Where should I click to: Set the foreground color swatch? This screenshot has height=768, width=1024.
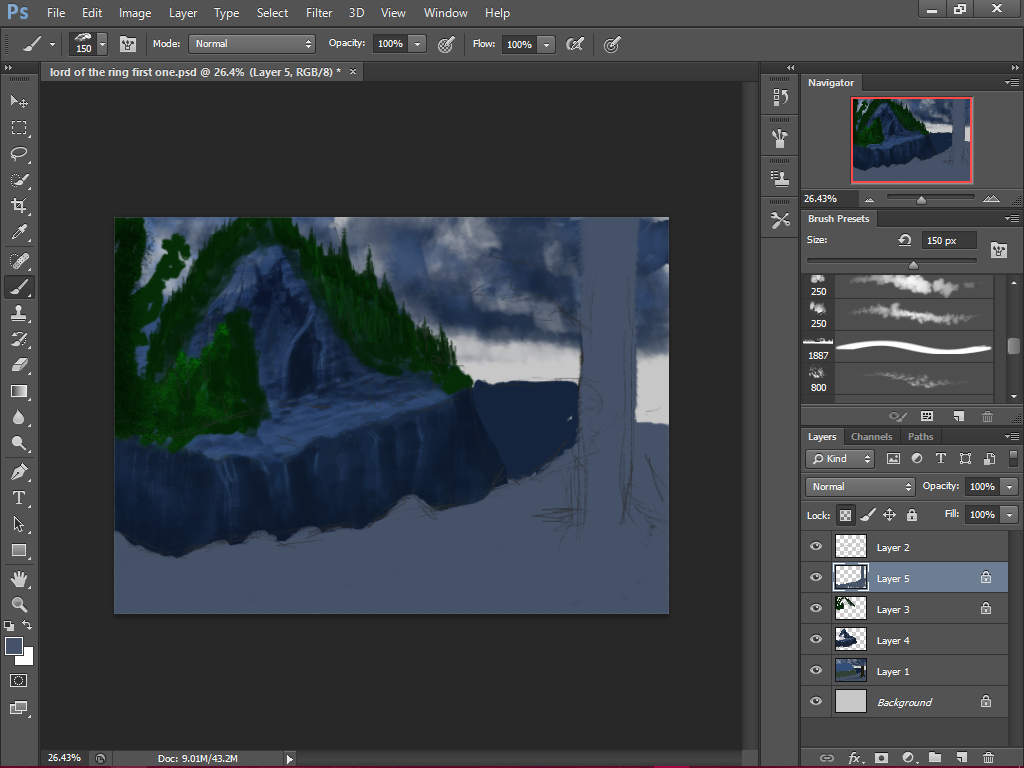coord(14,646)
